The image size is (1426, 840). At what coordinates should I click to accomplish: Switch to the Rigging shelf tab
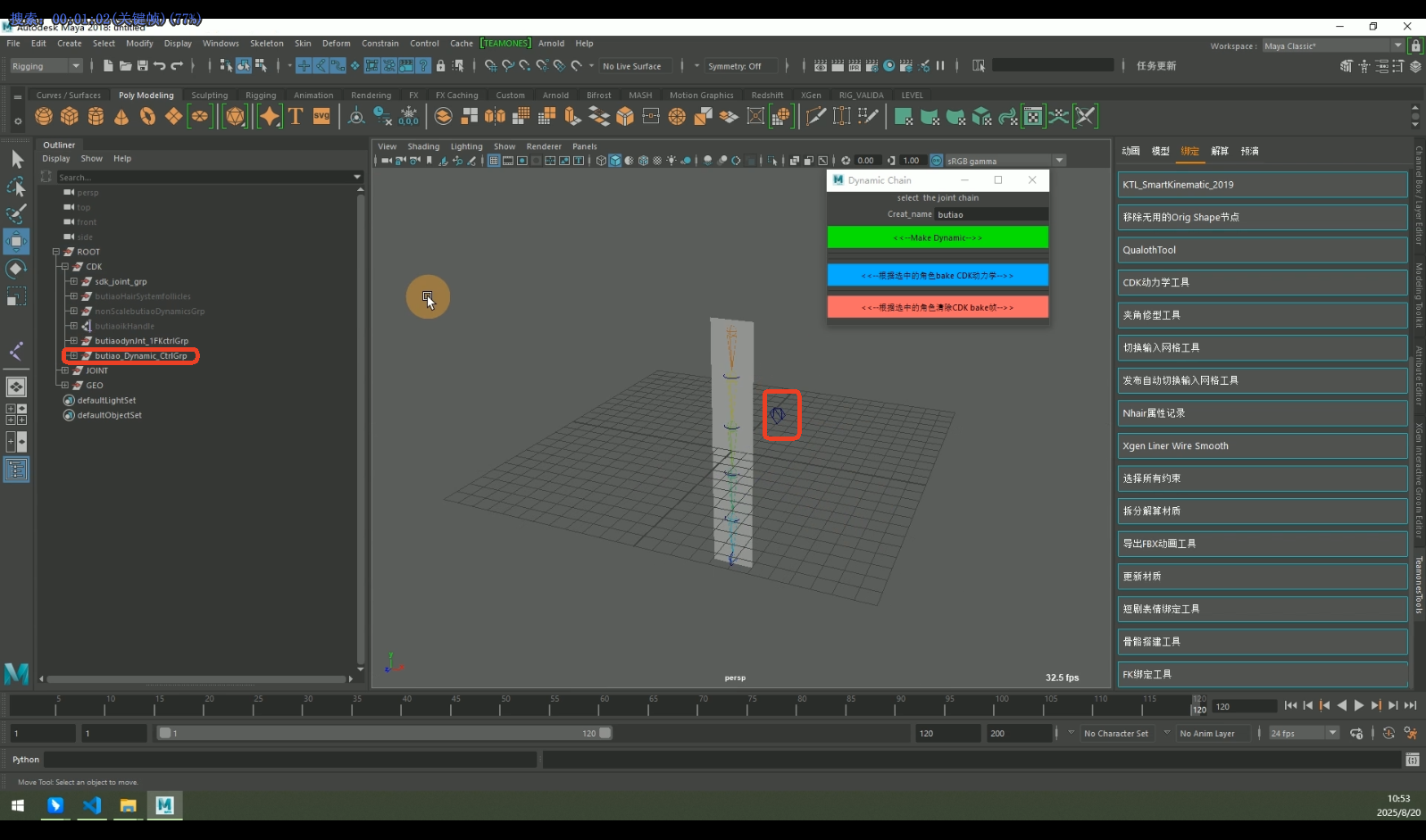(x=261, y=96)
